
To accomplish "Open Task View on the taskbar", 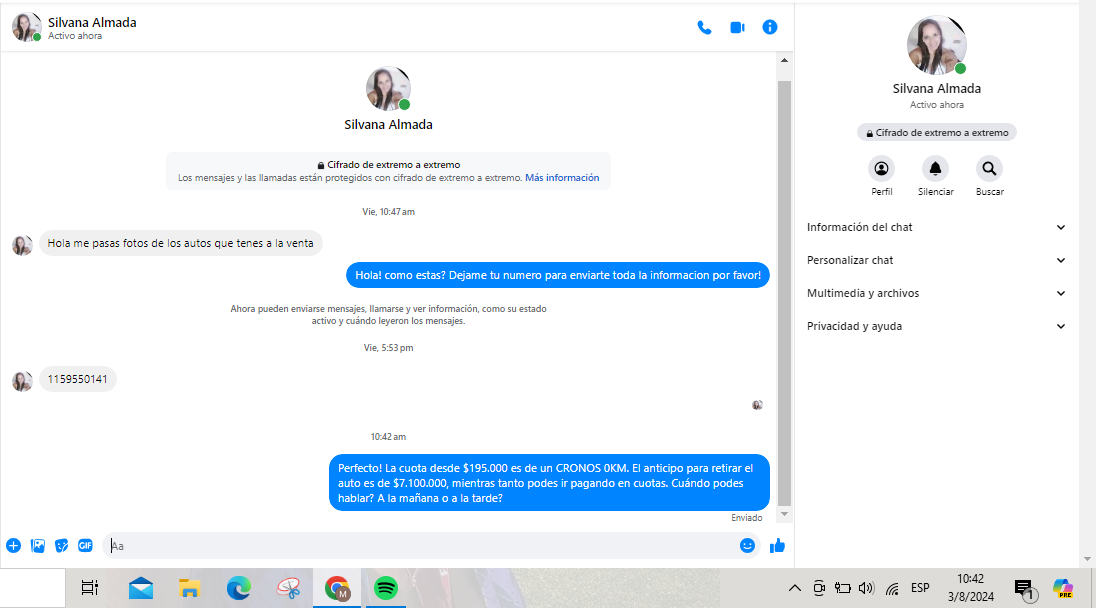I will 90,588.
